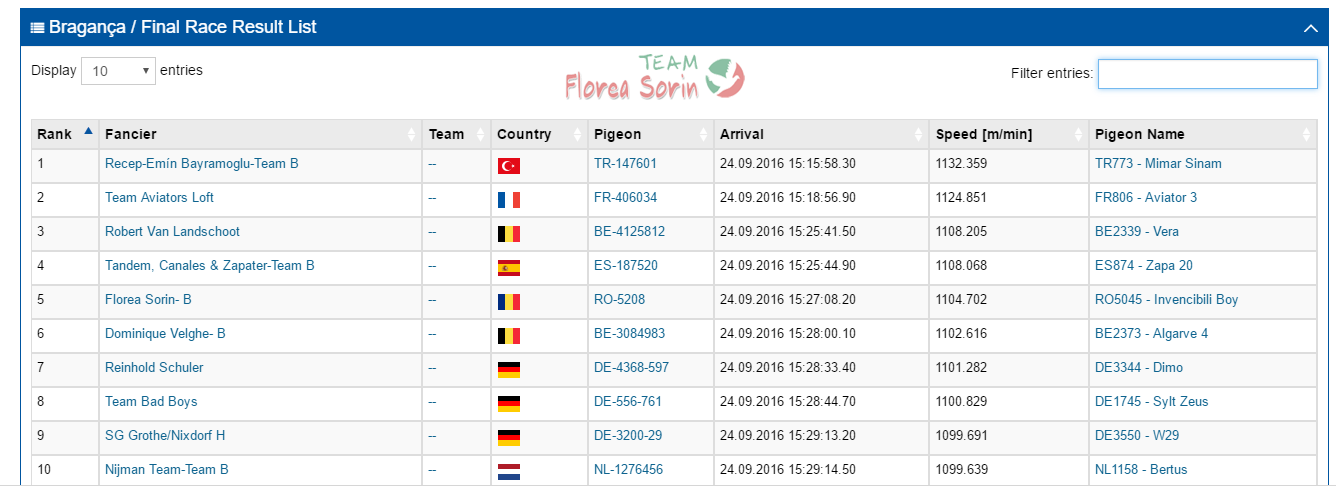Open fancier Recep-Emín Bayramoglu-Team B link

[202, 163]
